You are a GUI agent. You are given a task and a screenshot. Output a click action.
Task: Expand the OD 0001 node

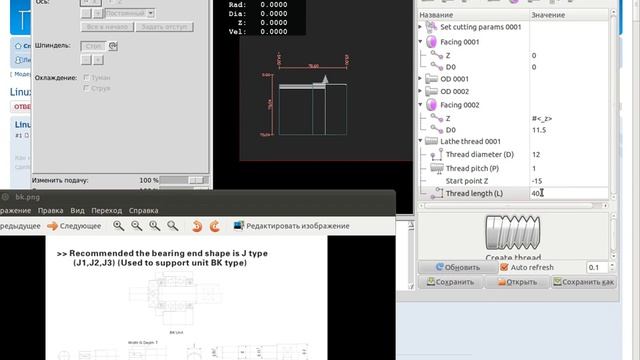[420, 78]
